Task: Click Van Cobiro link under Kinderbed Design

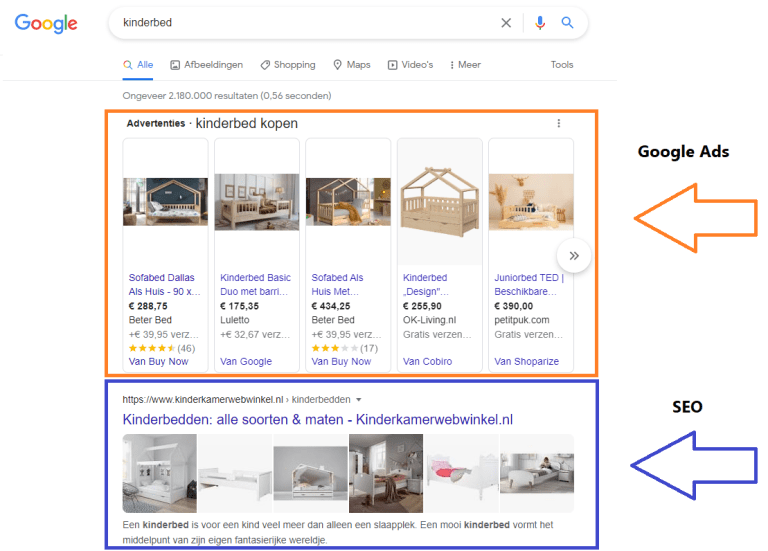Action: tap(427, 361)
